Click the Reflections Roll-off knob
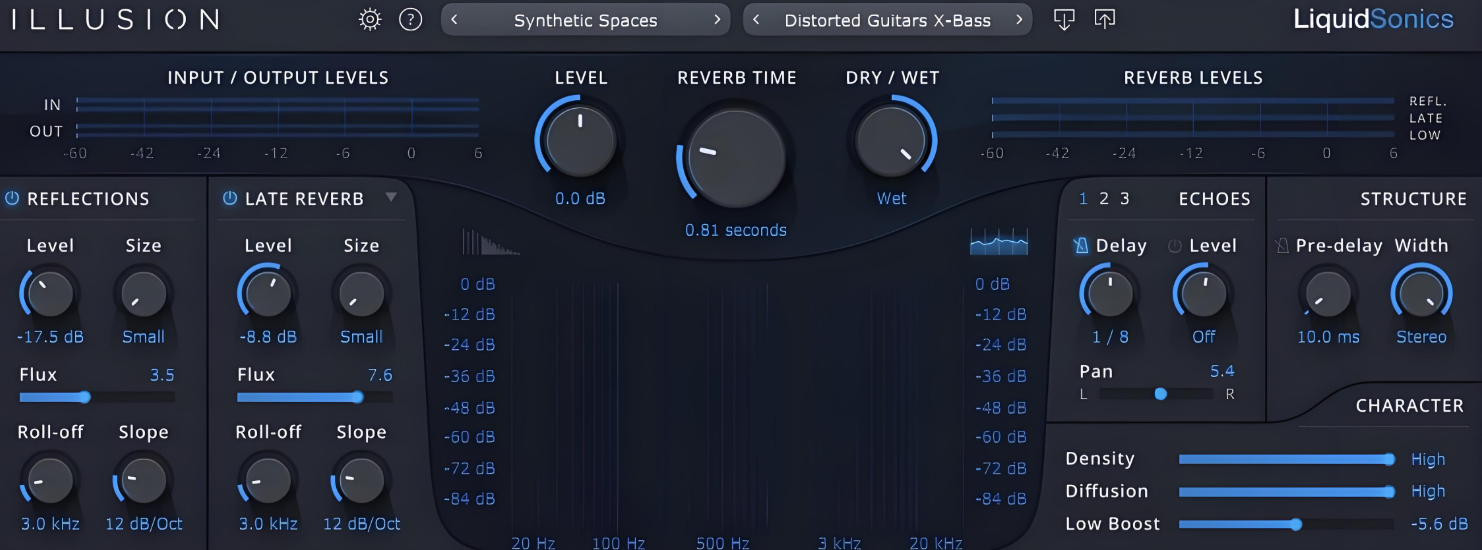The width and height of the screenshot is (1482, 550). click(49, 481)
